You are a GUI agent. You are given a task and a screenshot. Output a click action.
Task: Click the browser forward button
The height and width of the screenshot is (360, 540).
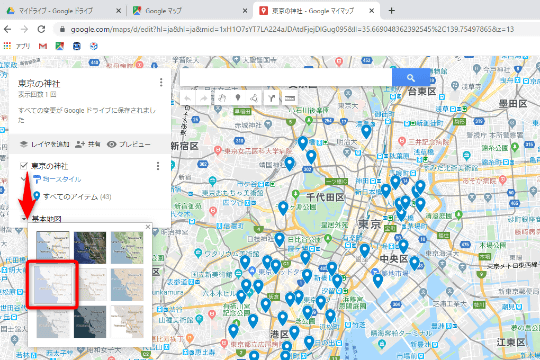tap(24, 29)
